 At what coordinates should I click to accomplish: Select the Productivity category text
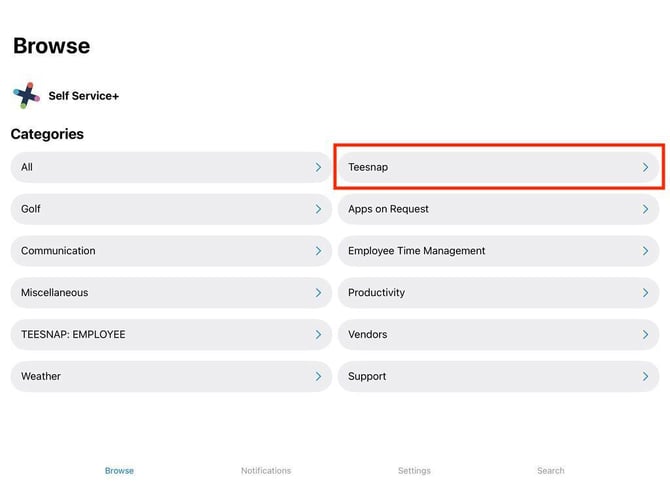click(376, 292)
